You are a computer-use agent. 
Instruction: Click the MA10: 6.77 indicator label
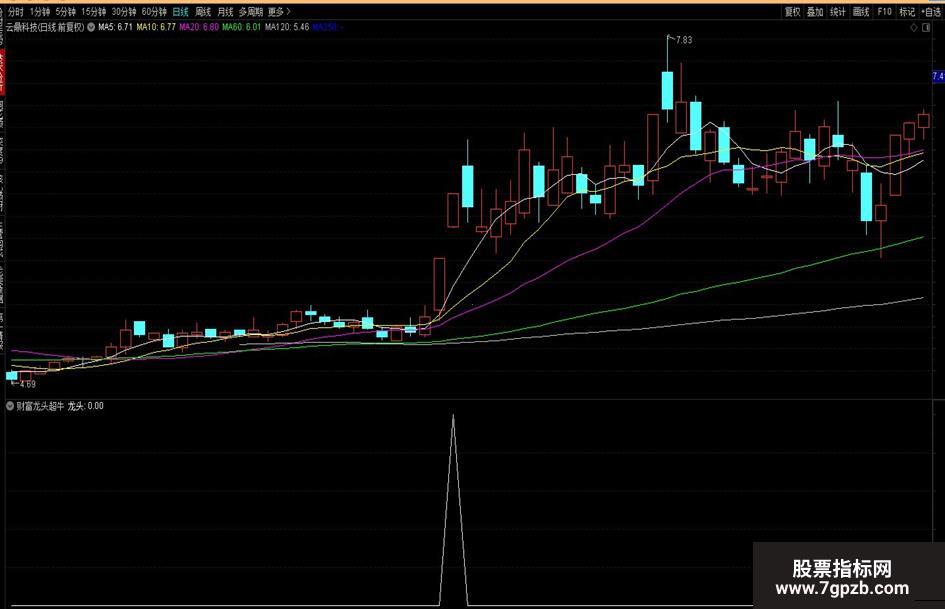tap(156, 27)
